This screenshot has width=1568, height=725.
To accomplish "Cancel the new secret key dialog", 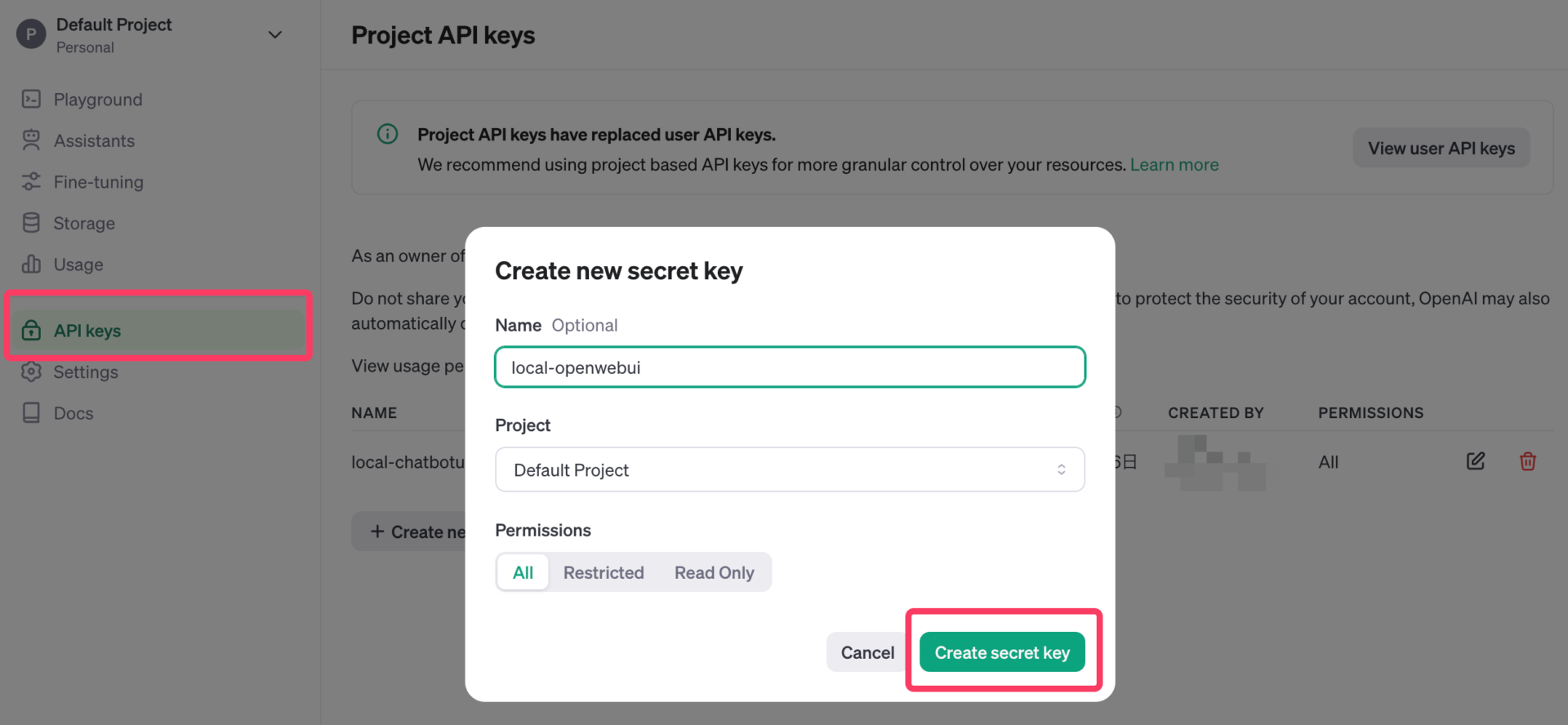I will point(867,652).
